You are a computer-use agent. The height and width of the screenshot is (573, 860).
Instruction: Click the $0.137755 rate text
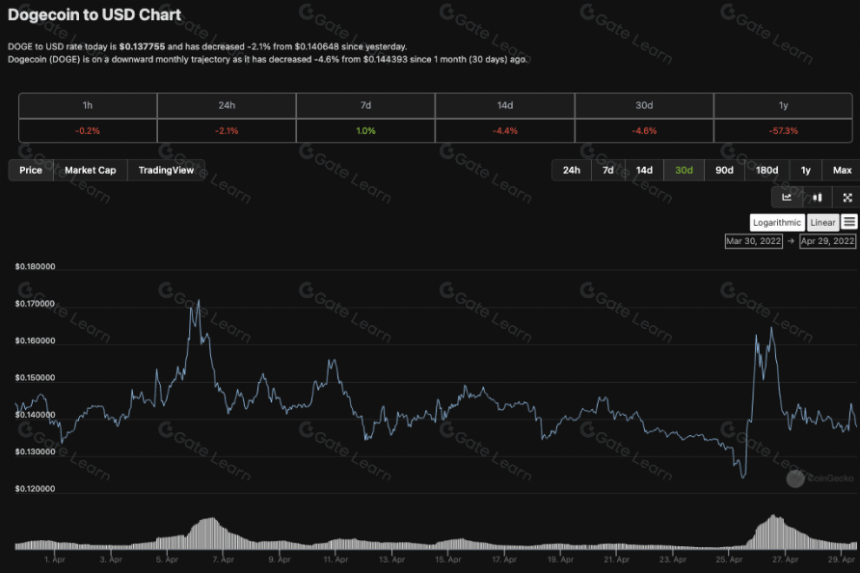point(142,47)
